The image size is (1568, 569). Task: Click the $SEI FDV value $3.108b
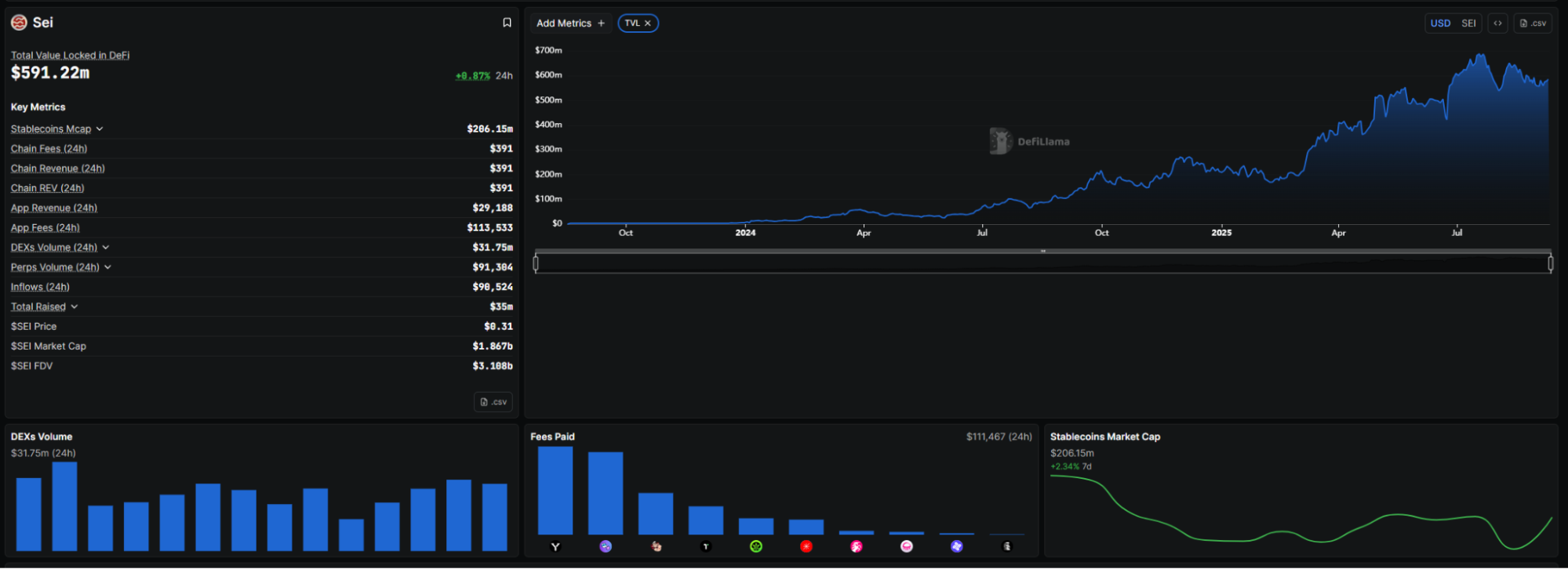coord(493,366)
